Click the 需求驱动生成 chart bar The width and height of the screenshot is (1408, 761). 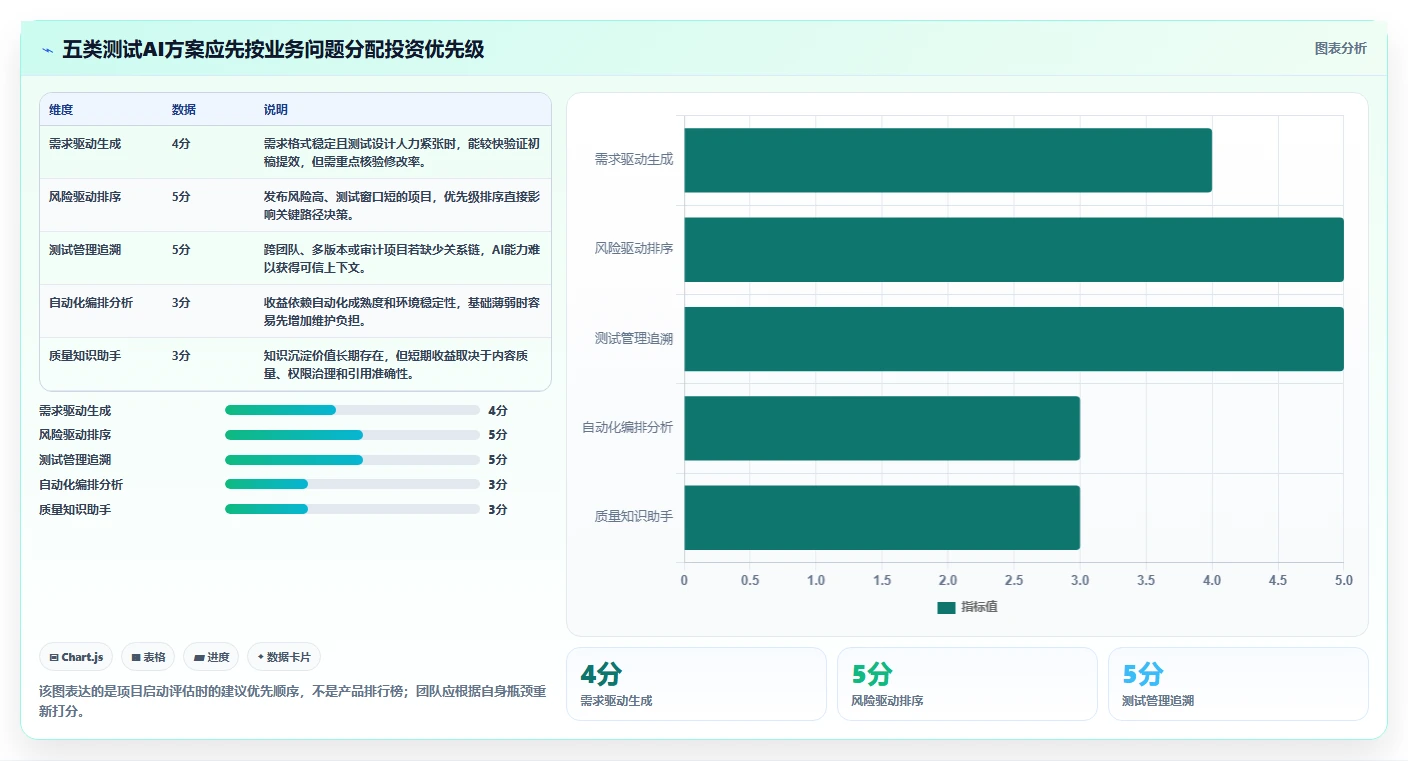pyautogui.click(x=948, y=160)
